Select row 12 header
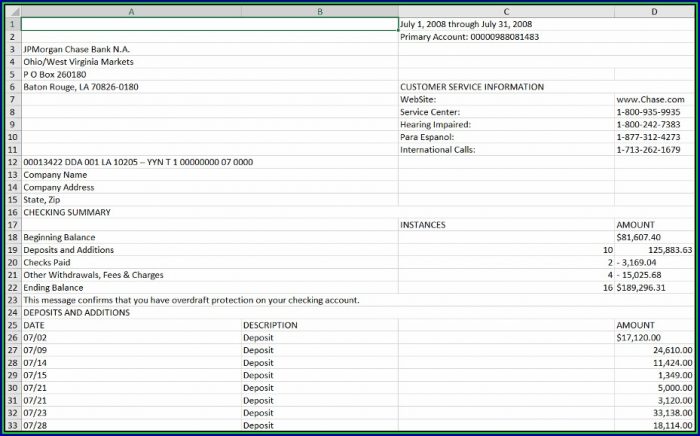 pos(13,162)
